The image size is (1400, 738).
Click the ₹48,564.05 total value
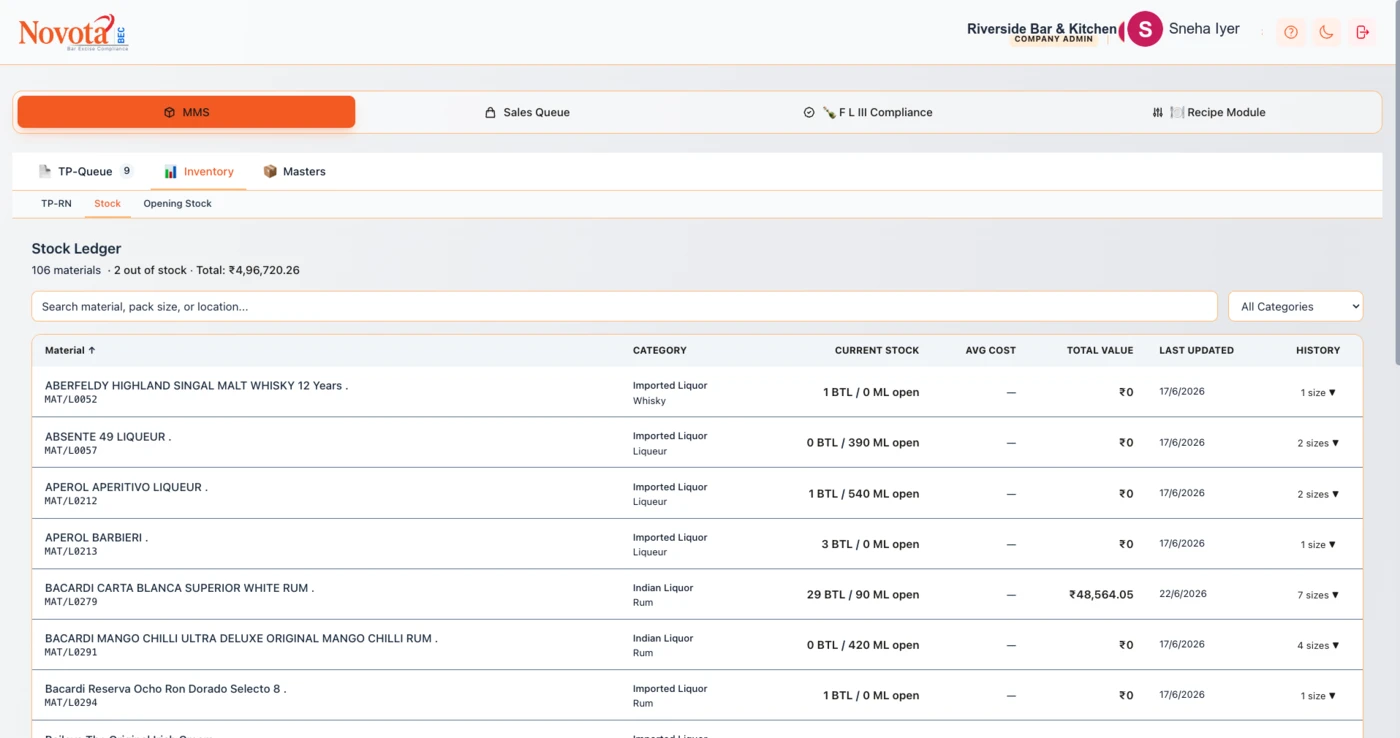[x=1101, y=594]
